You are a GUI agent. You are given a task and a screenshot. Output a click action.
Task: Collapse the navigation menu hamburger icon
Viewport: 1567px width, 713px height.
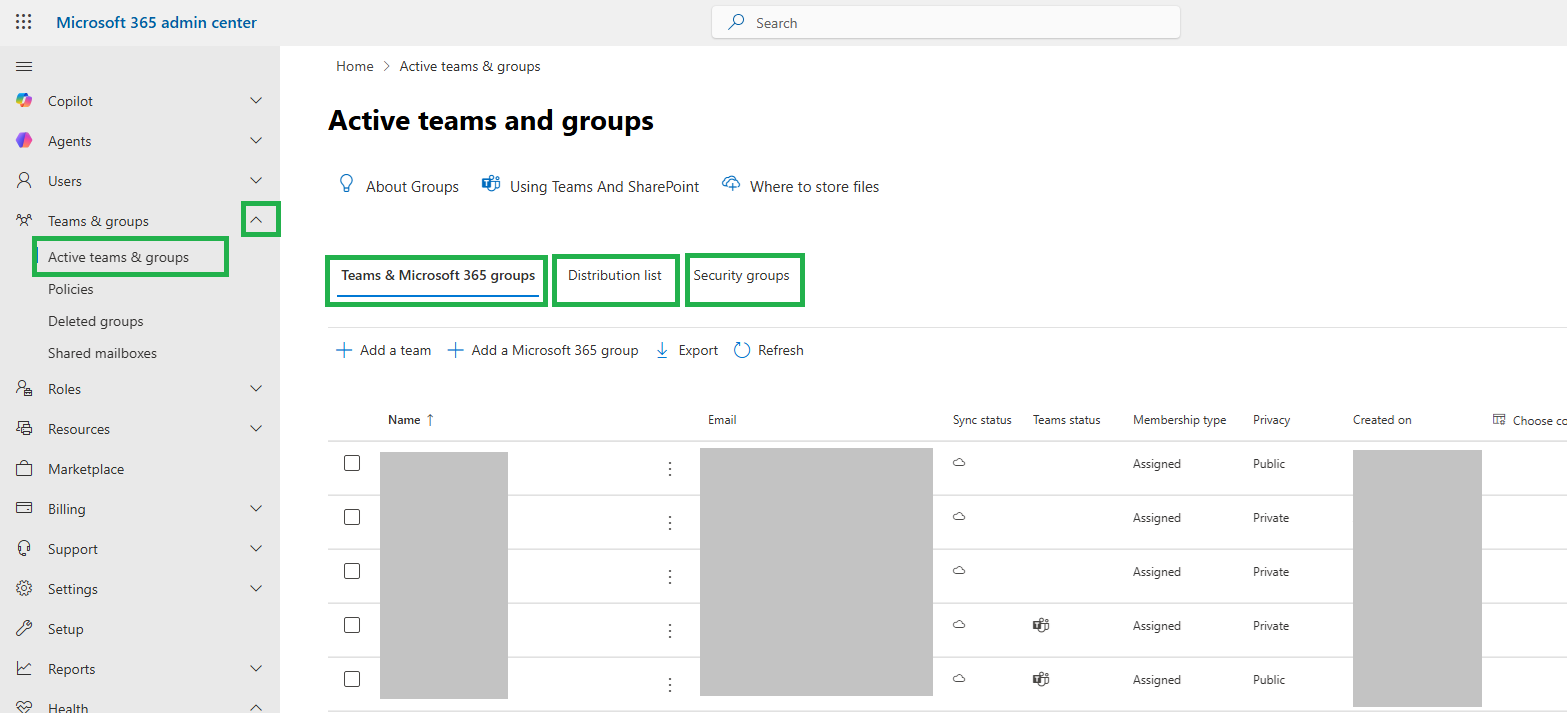(x=24, y=66)
